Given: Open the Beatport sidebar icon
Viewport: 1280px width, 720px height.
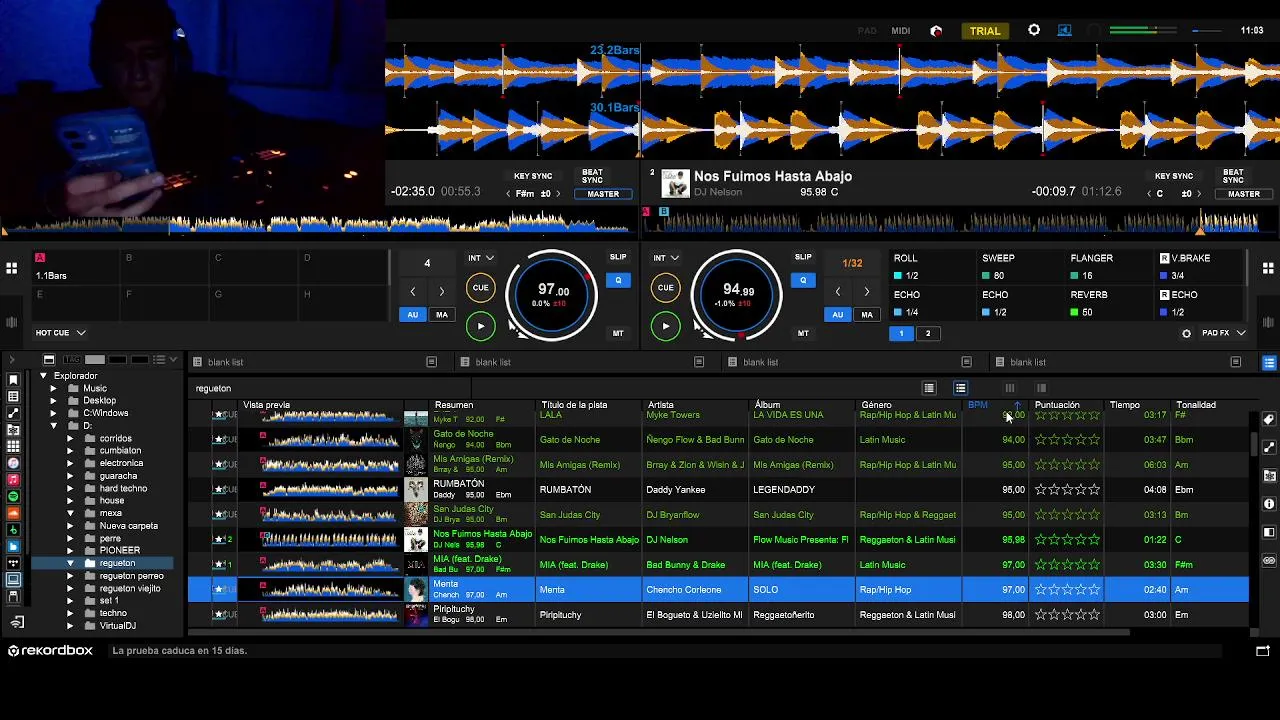Looking at the screenshot, I should pos(13,530).
